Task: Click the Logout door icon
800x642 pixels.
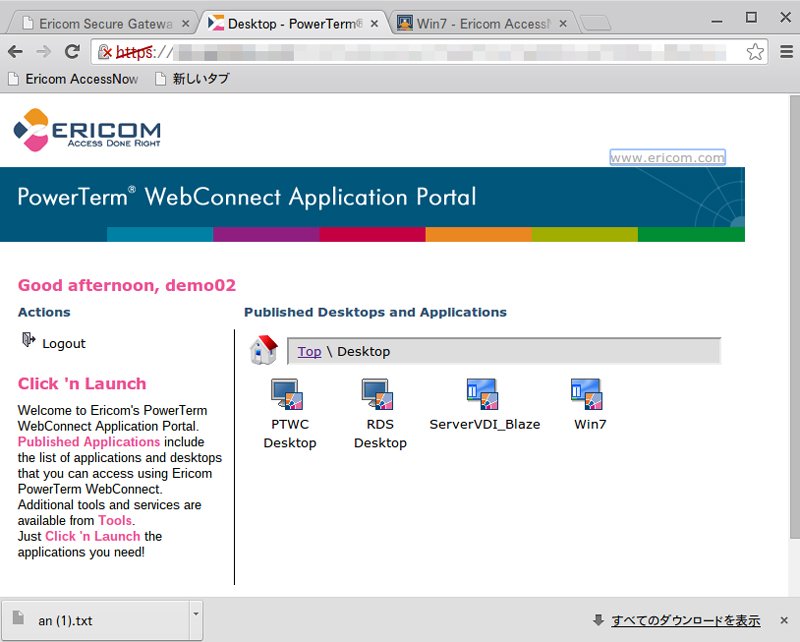Action: click(x=29, y=339)
